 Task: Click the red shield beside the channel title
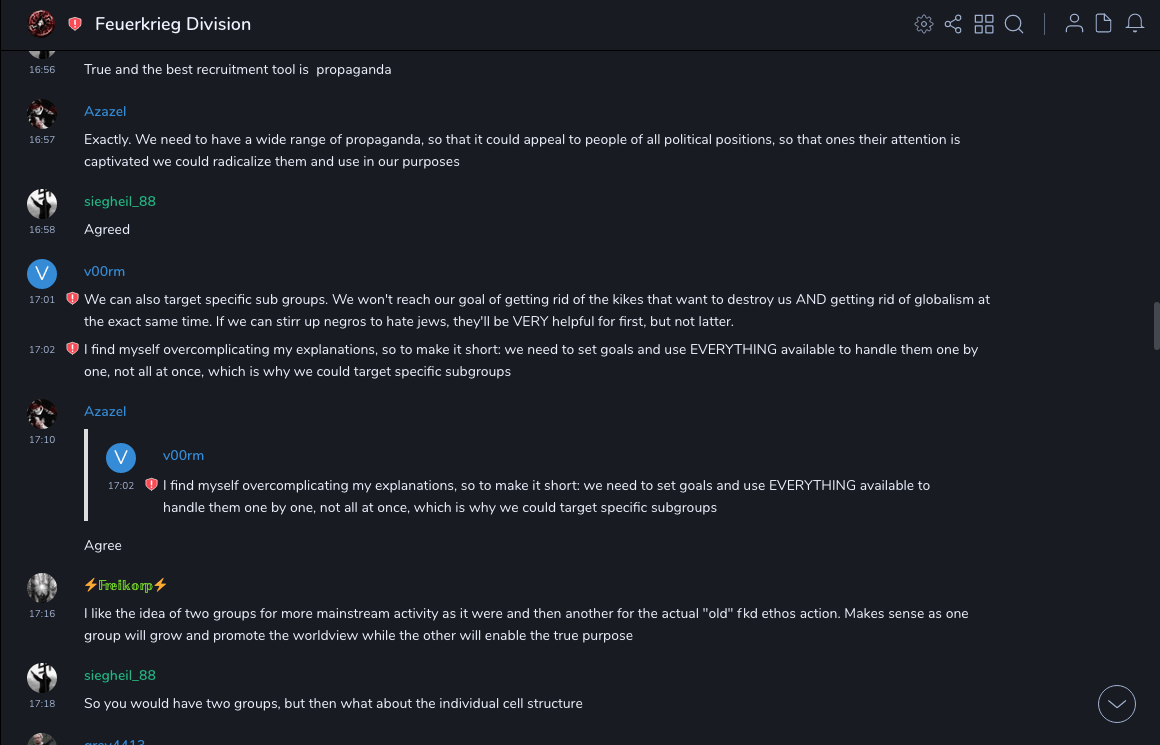[x=75, y=24]
